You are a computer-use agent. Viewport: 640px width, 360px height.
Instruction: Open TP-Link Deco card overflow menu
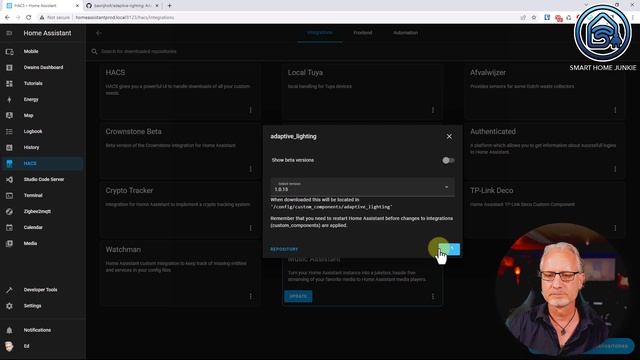click(x=615, y=228)
